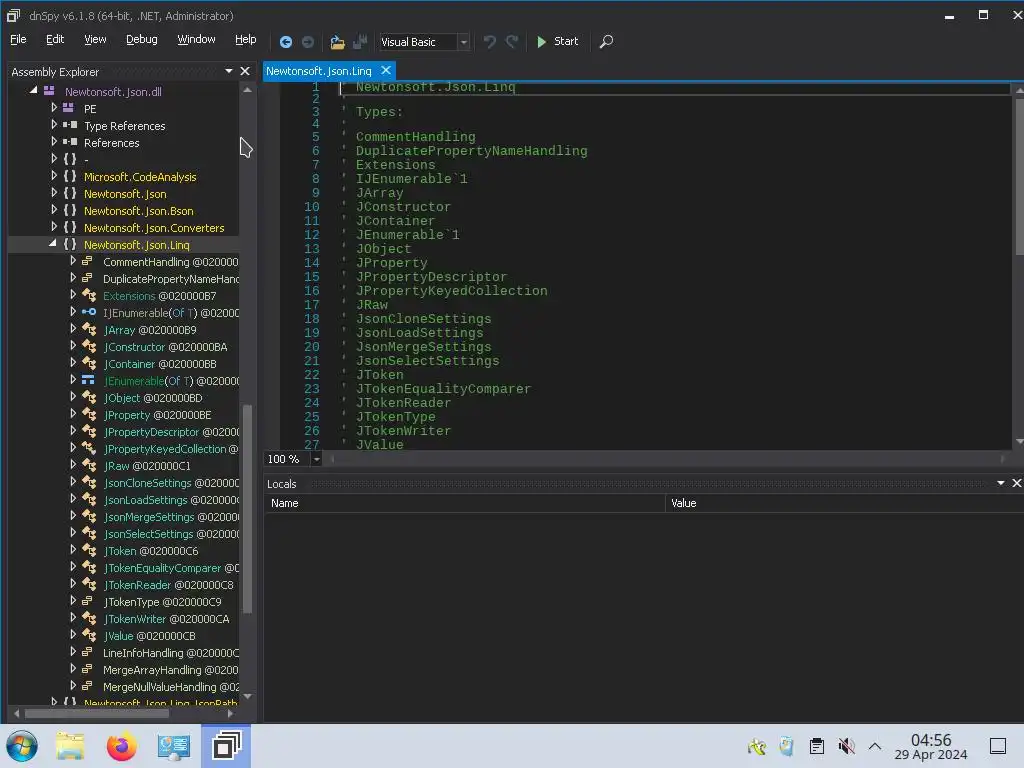This screenshot has height=768, width=1024.
Task: Select JConstructor in the assembly tree
Action: coord(166,347)
